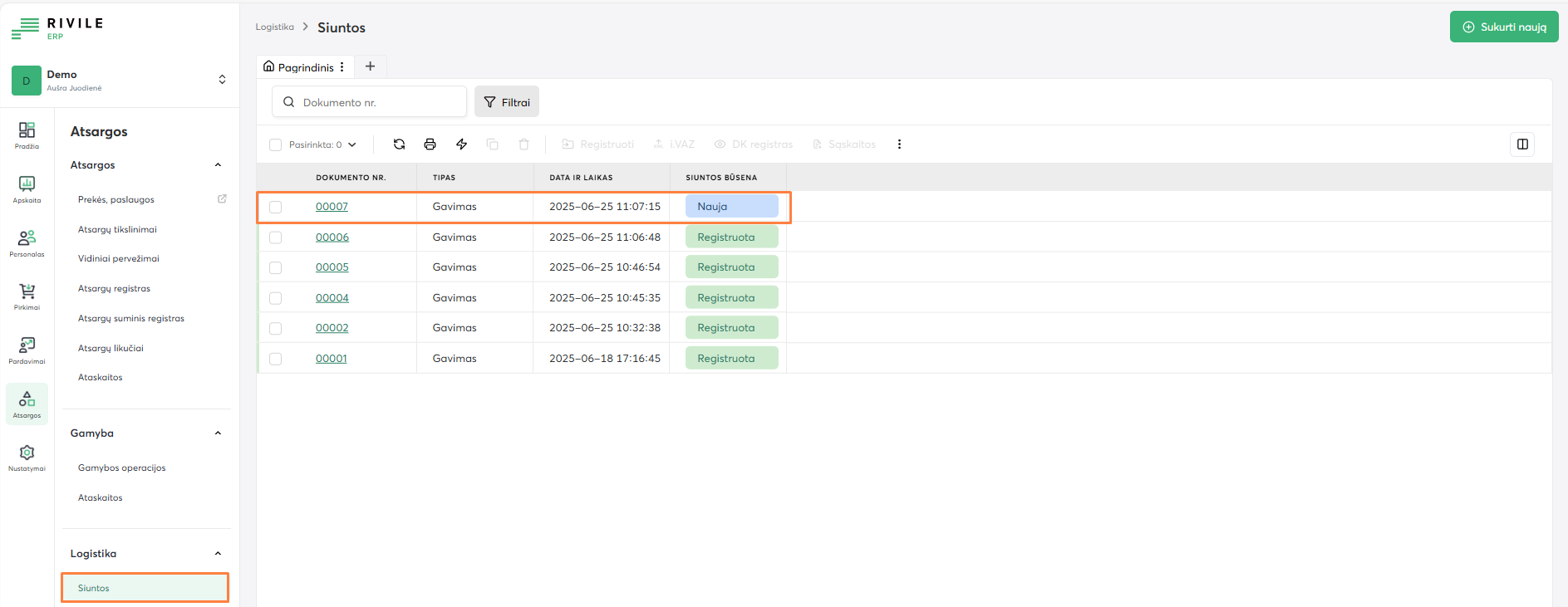1568x607 pixels.
Task: Click the print icon in the toolbar
Action: click(430, 144)
